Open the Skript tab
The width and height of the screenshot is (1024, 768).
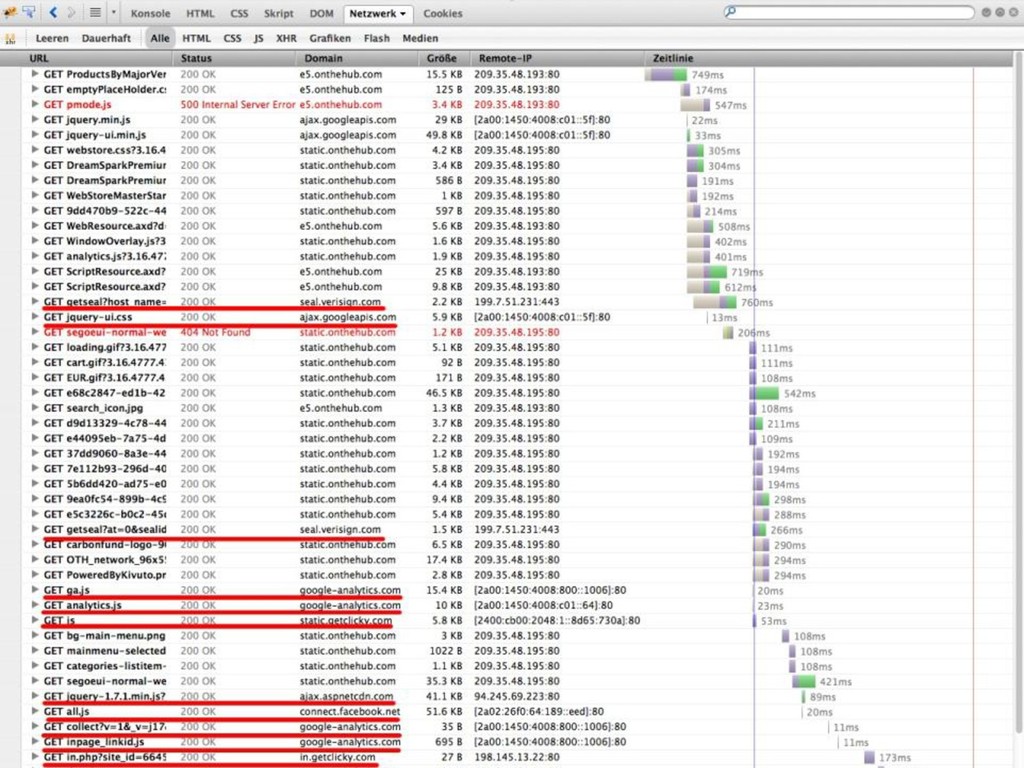pos(279,13)
